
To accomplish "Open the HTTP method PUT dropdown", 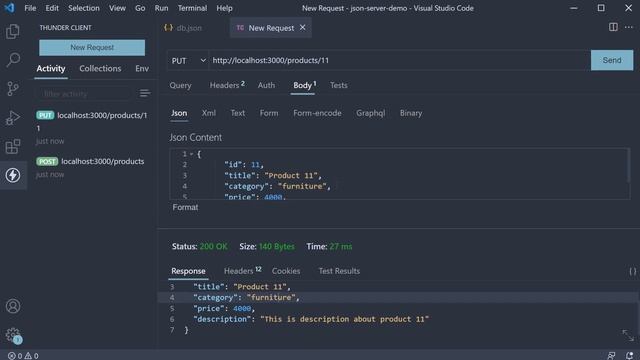I will pos(188,60).
